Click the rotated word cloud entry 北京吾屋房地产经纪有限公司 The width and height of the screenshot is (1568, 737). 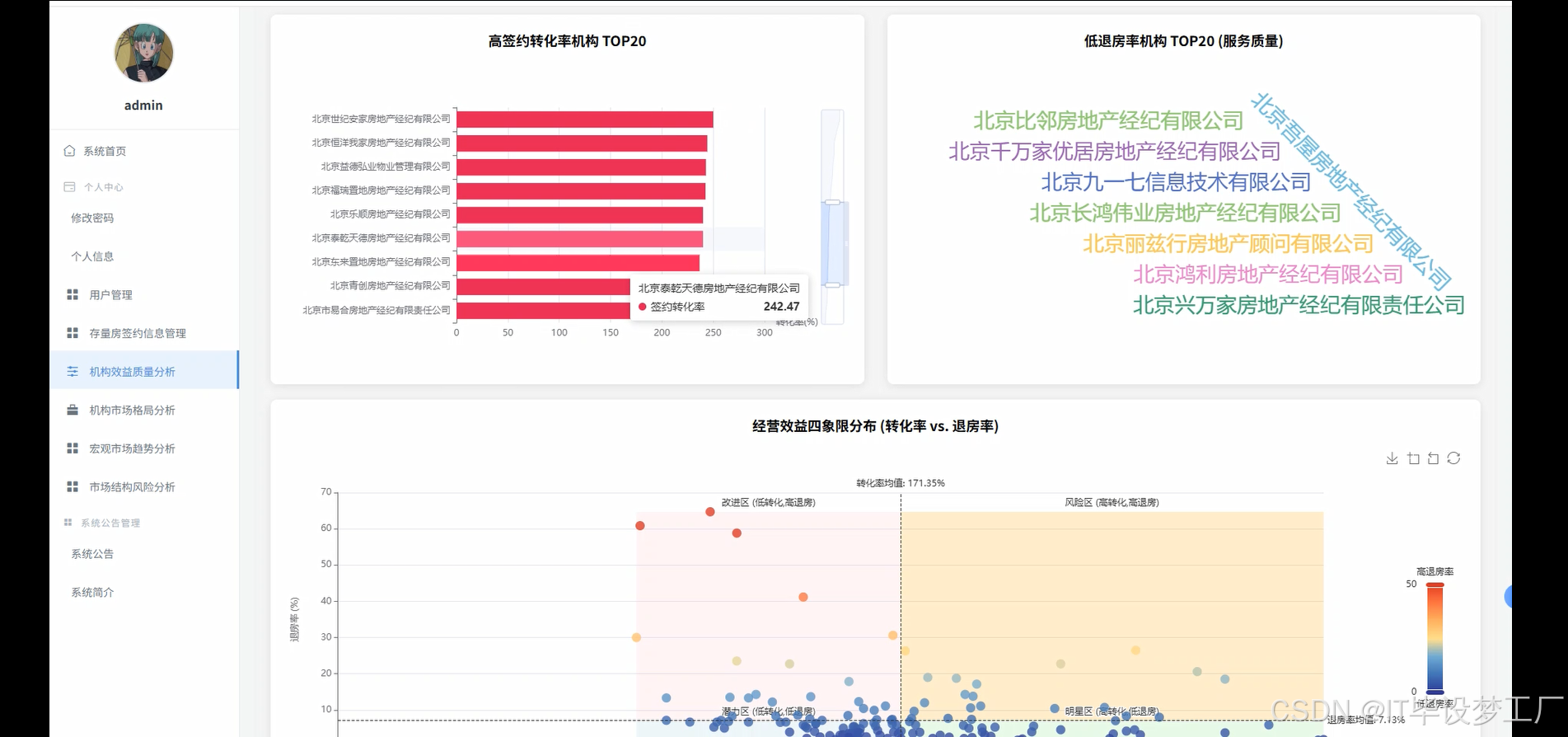(x=1350, y=190)
